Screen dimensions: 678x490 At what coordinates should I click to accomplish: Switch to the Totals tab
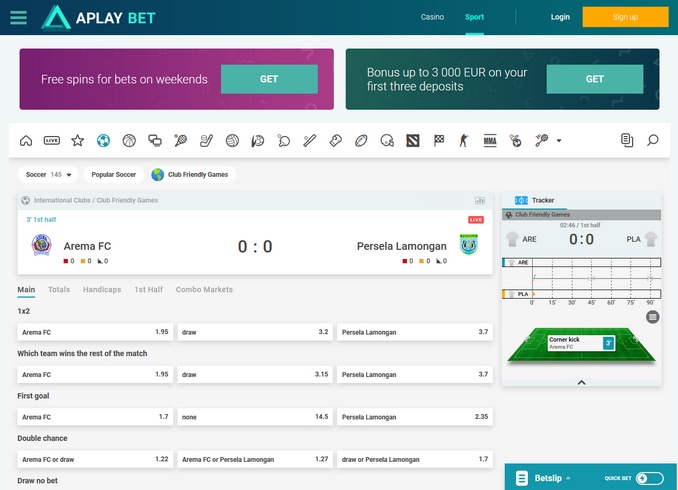point(59,289)
